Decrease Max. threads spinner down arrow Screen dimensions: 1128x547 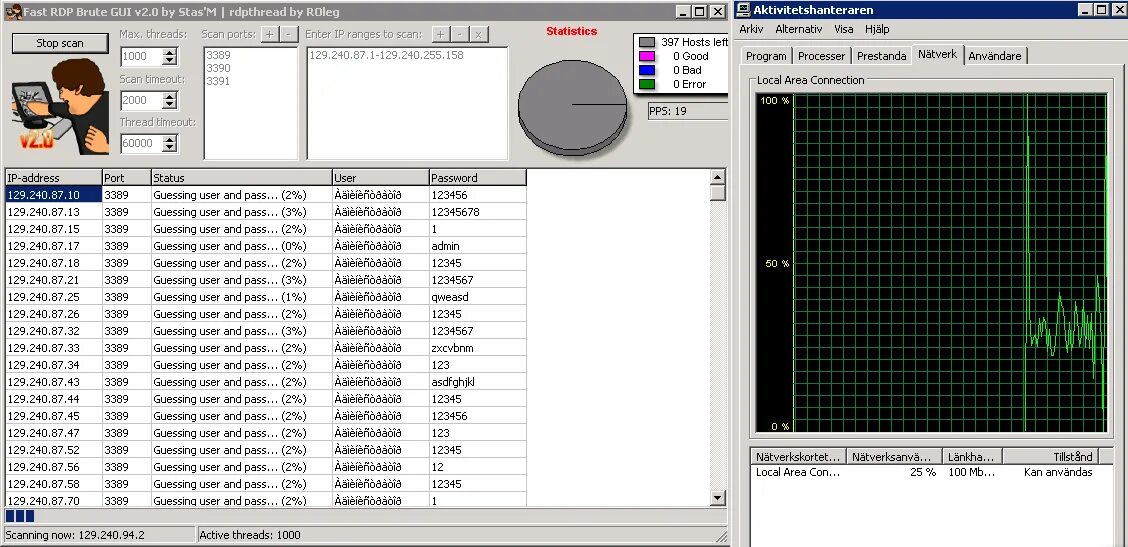click(x=169, y=61)
